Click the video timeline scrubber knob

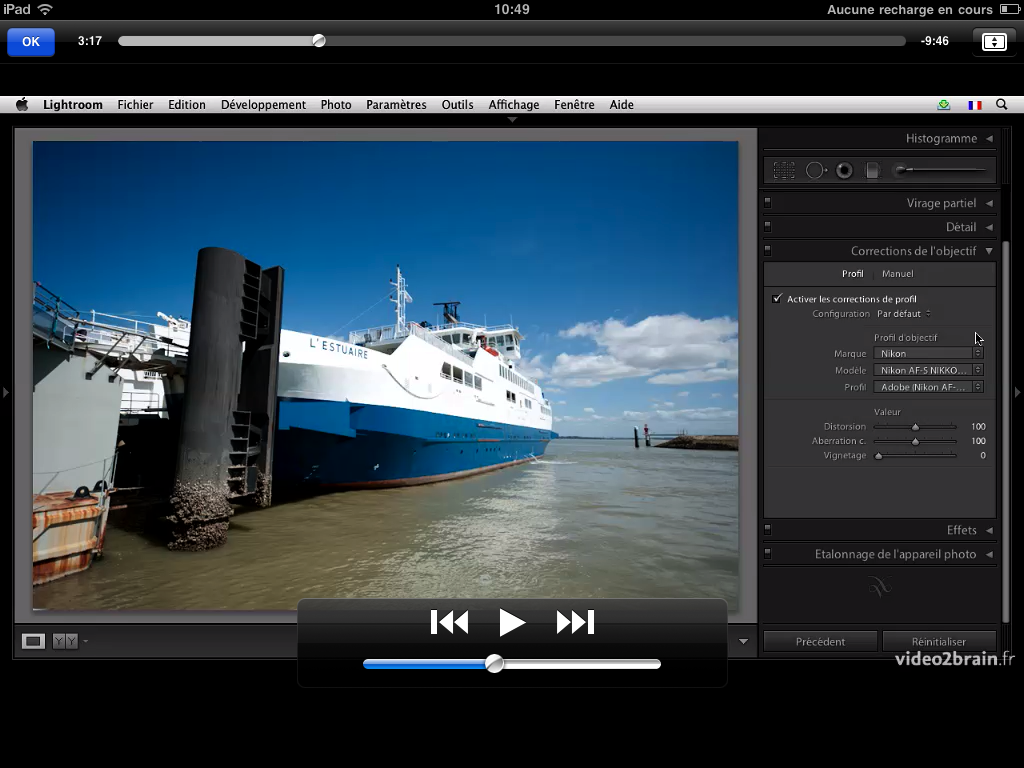319,40
